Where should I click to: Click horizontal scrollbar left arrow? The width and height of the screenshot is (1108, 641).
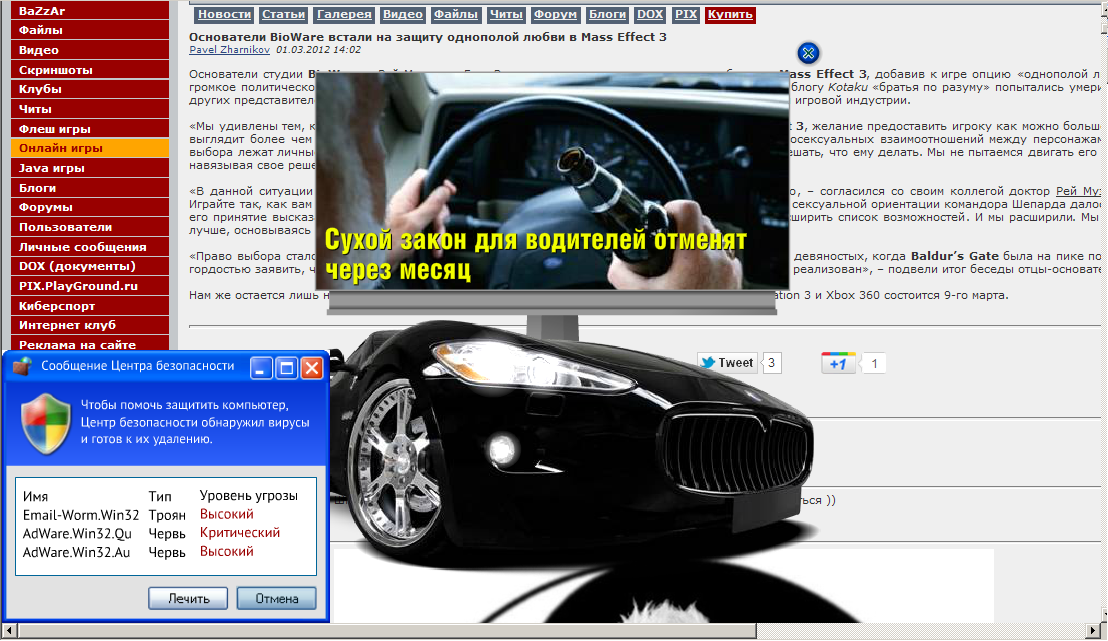(9, 630)
